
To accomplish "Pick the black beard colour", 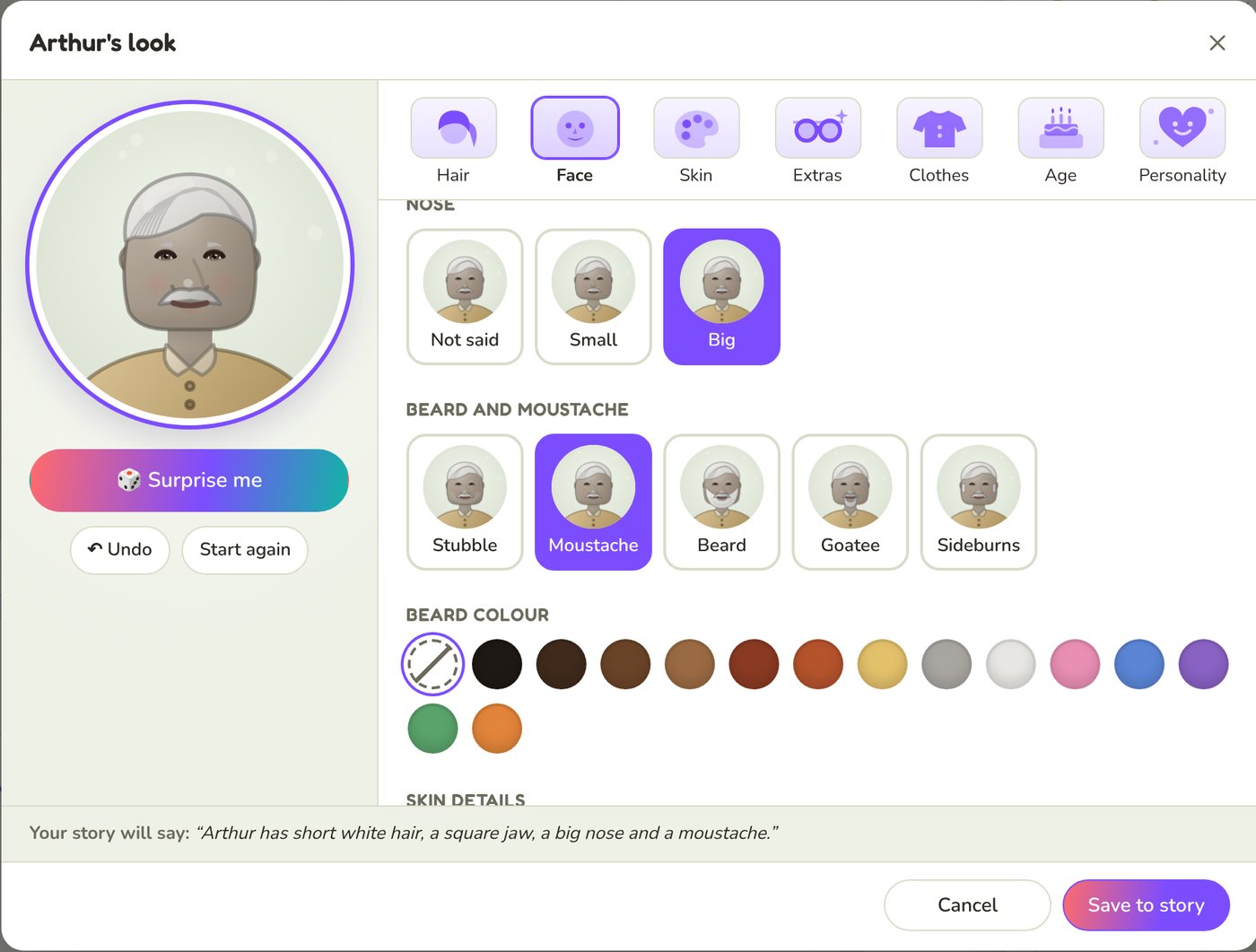I will point(497,664).
